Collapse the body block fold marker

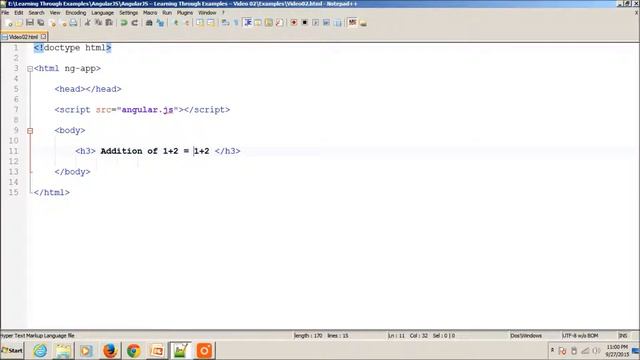pyautogui.click(x=30, y=131)
